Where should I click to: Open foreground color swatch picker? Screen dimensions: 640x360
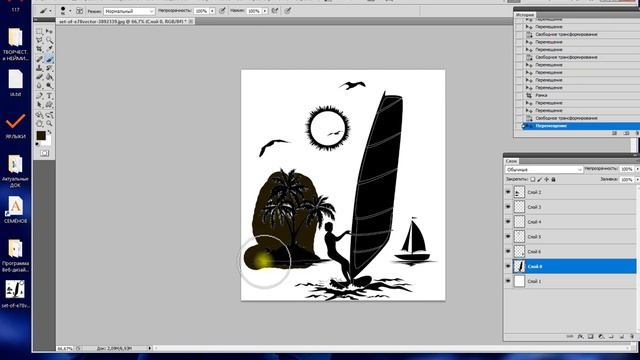[40, 135]
